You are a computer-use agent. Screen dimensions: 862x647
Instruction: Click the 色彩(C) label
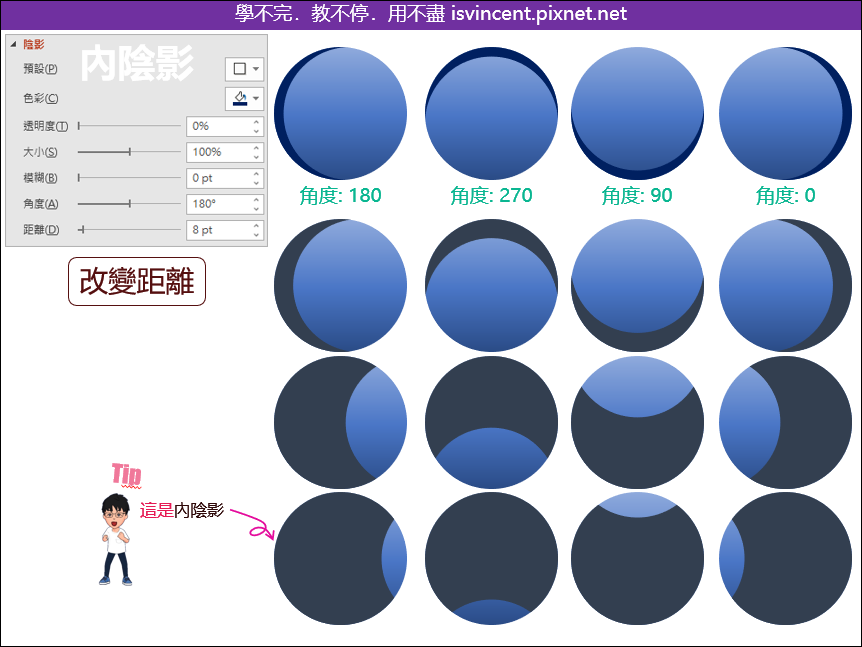tap(41, 98)
